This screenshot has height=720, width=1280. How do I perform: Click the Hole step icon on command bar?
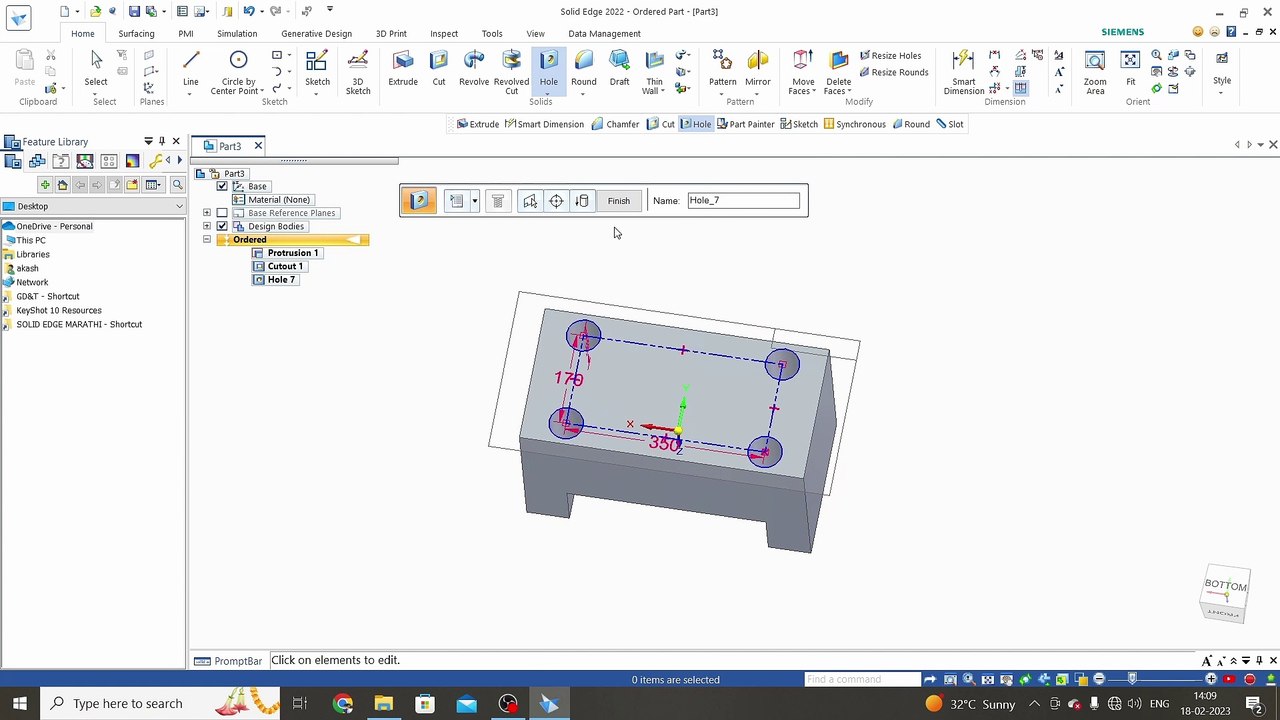click(419, 201)
